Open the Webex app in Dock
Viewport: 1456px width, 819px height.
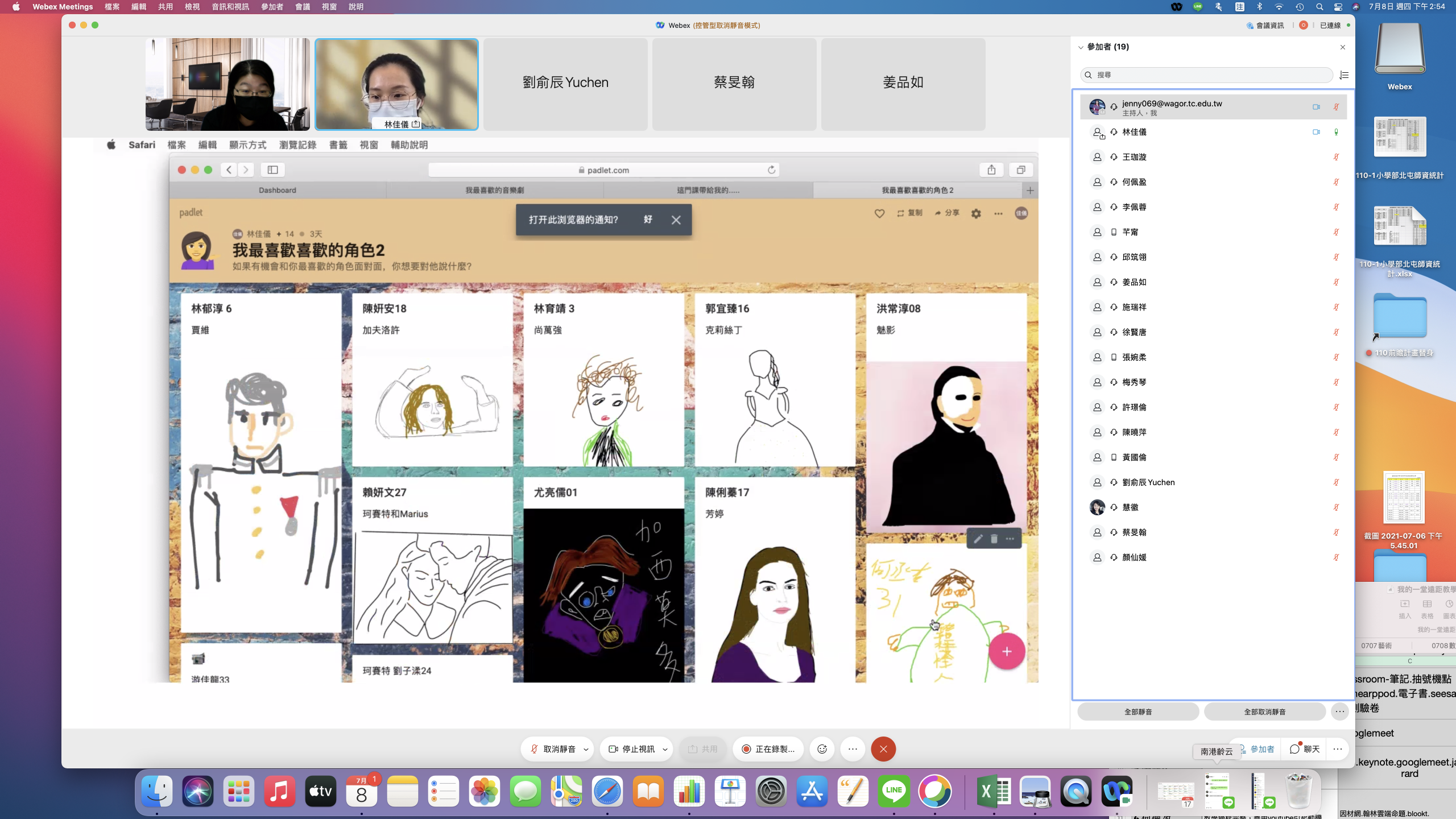point(1116,792)
